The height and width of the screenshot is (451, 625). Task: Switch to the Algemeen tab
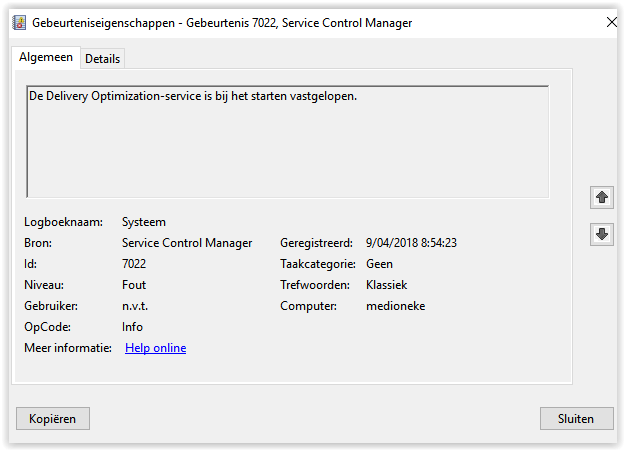pyautogui.click(x=46, y=58)
